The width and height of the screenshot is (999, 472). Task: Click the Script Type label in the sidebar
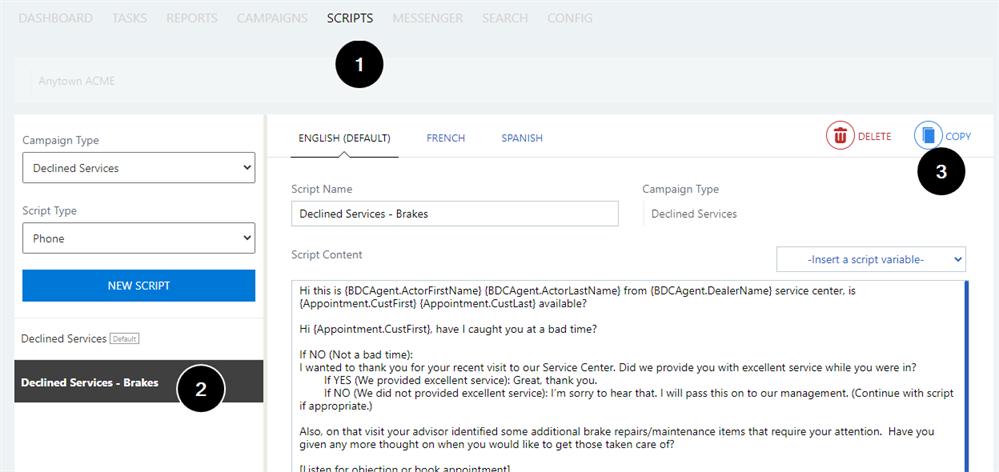coord(50,210)
